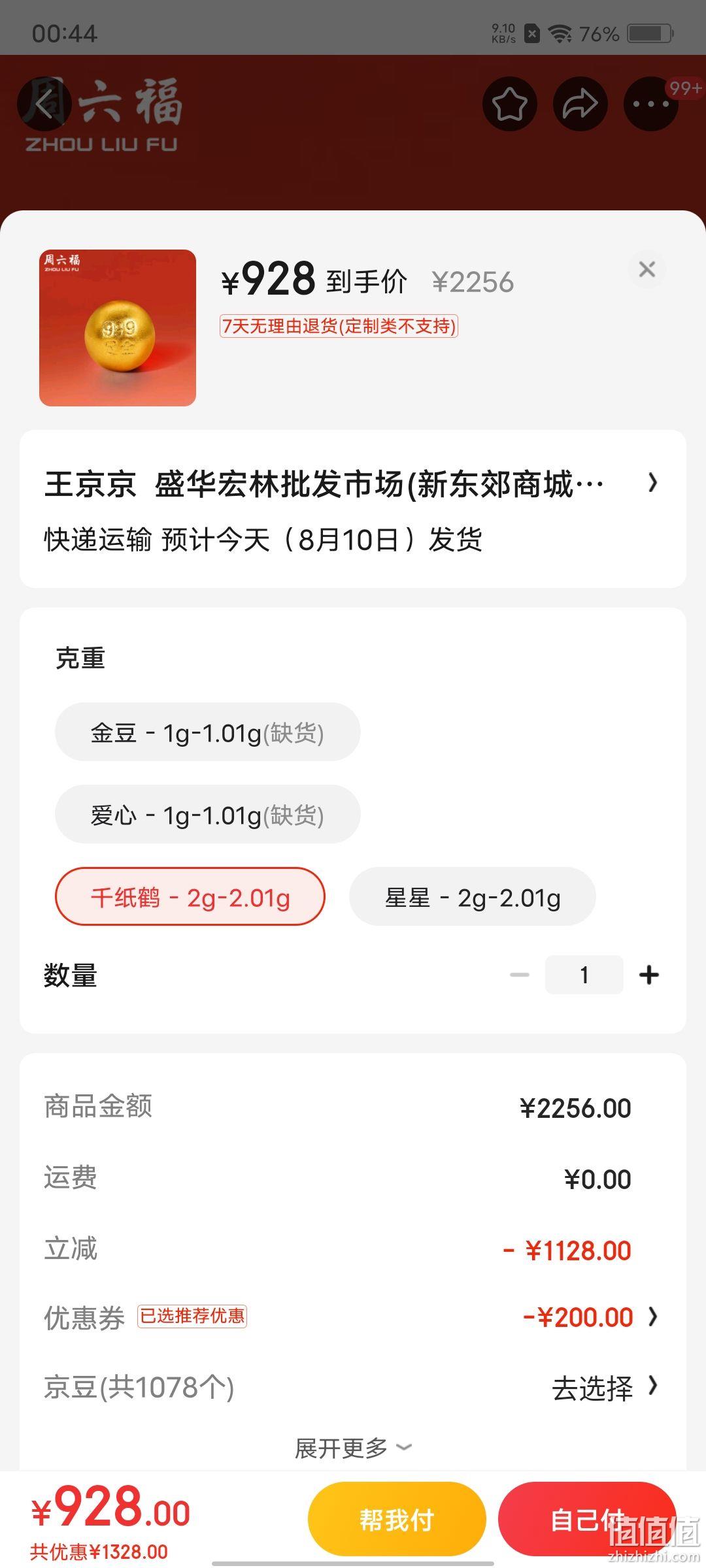Tap the 自己付 button
This screenshot has width=706, height=1568.
587,1520
